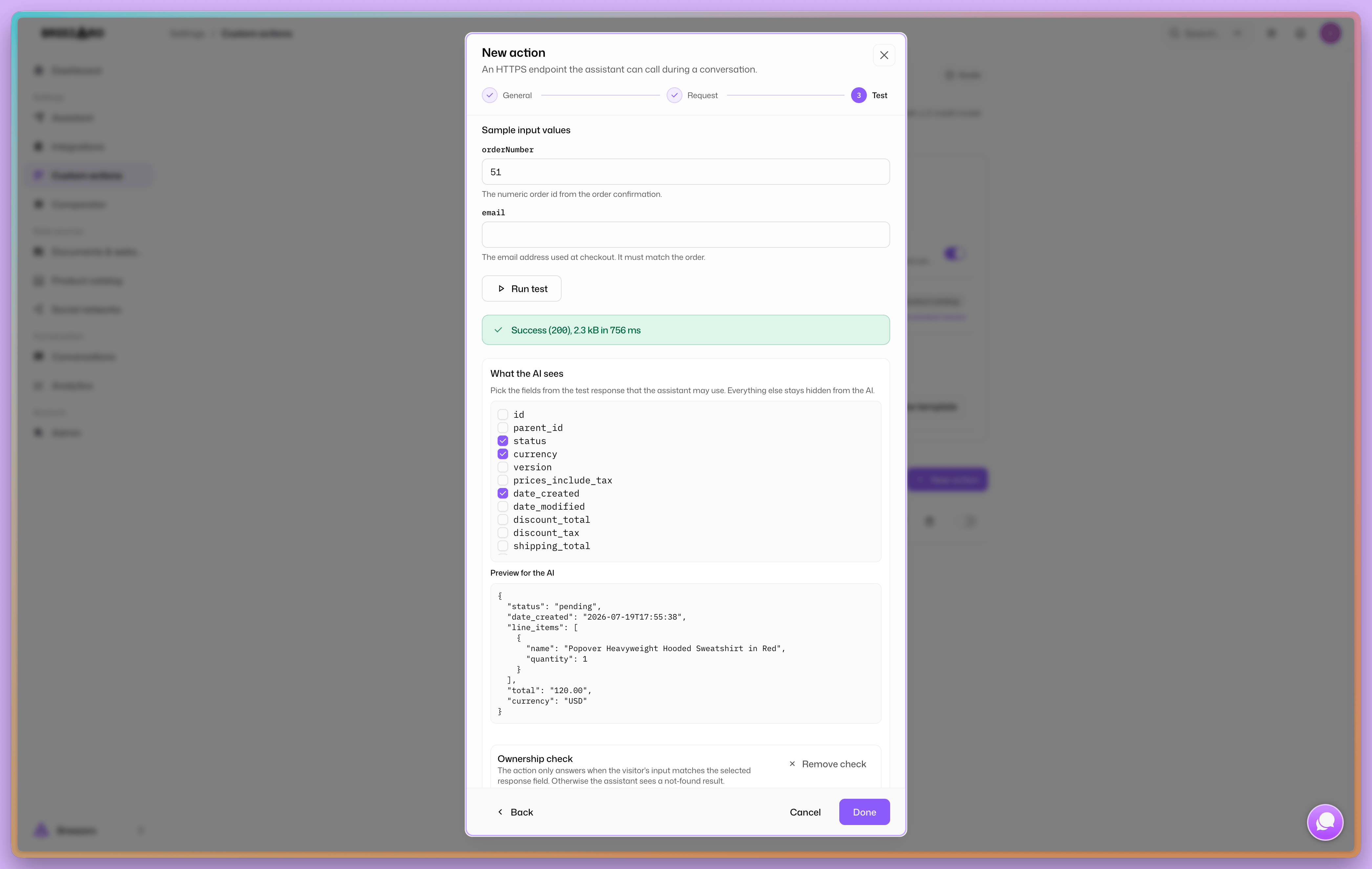
Task: Click the X icon beside Remove check
Action: pyautogui.click(x=792, y=764)
